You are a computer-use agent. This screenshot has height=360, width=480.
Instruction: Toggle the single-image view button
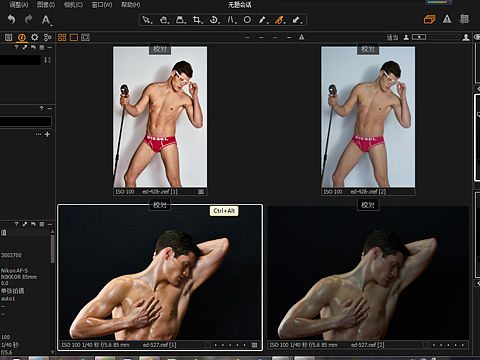(x=74, y=37)
